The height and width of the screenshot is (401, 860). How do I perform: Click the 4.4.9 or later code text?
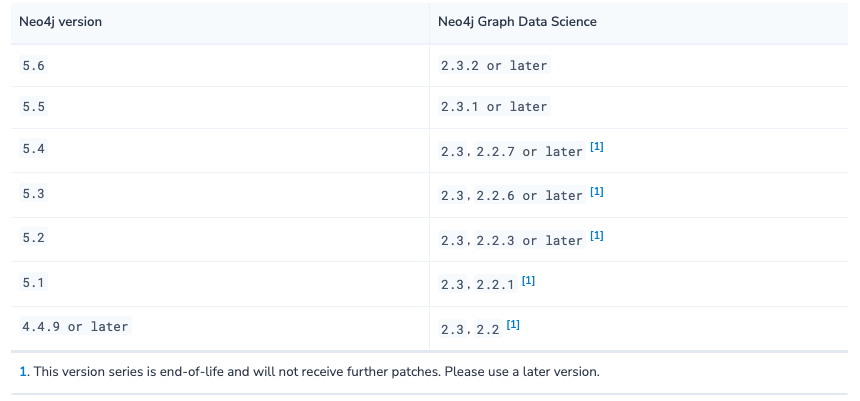(x=75, y=326)
